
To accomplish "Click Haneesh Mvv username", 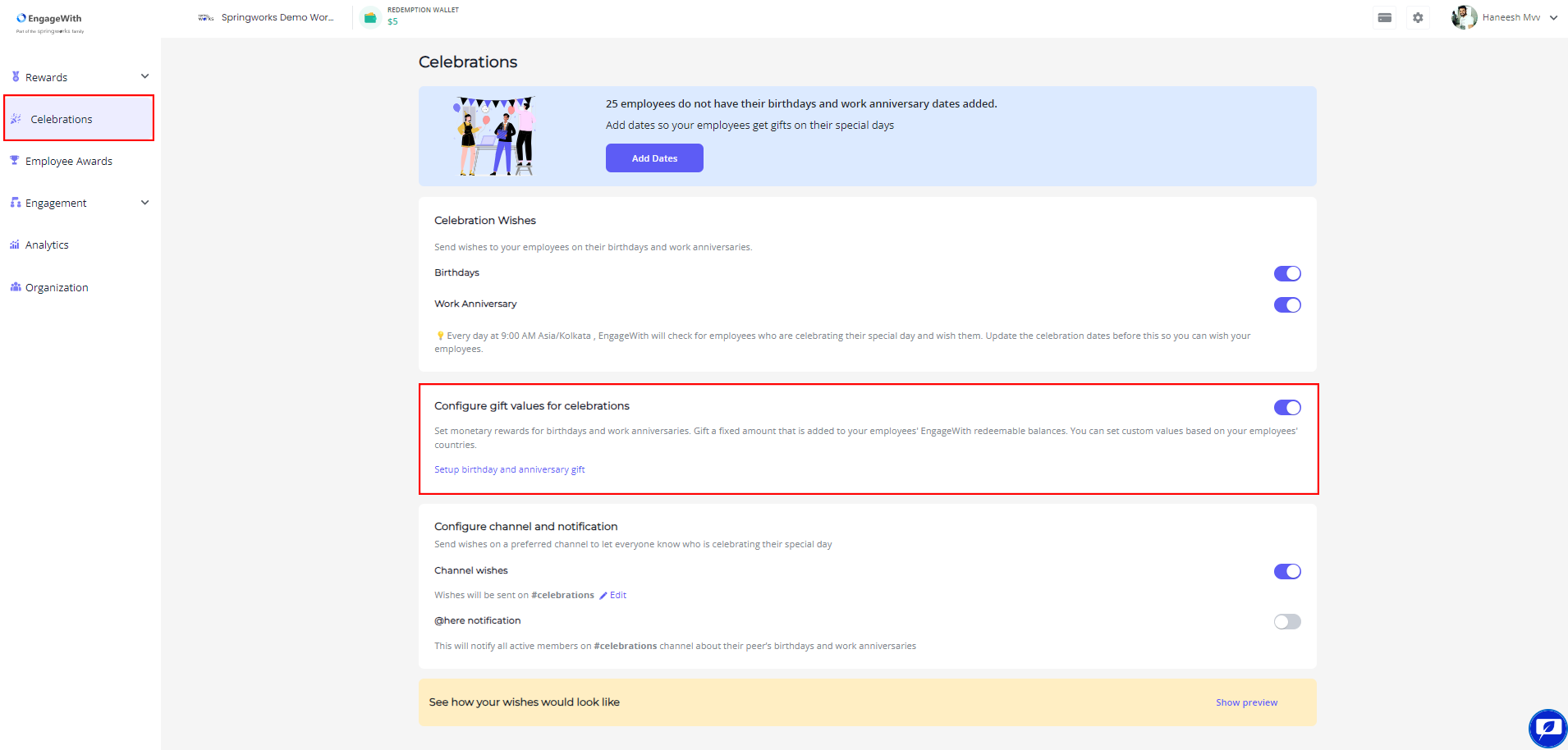I will (1511, 17).
